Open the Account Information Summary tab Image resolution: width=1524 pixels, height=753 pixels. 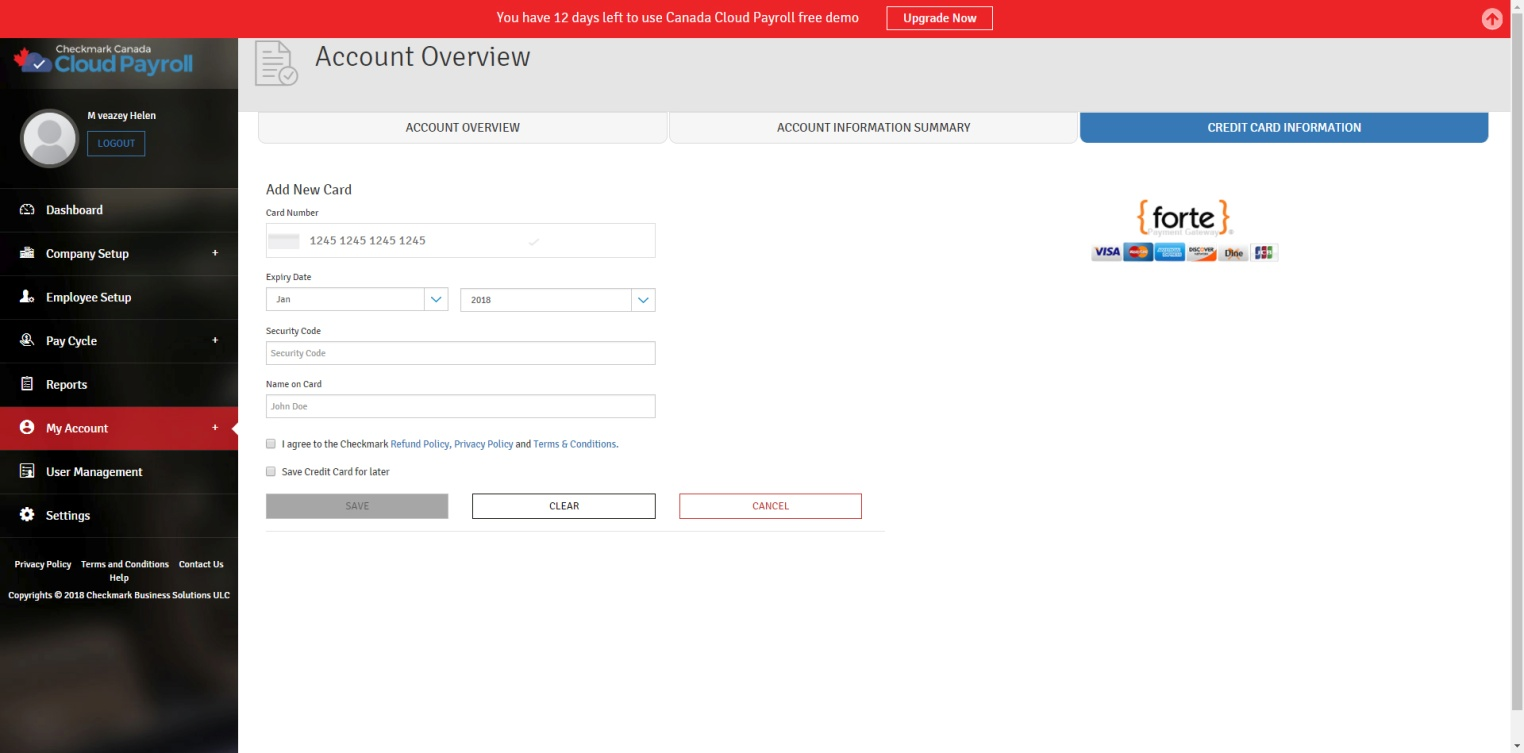click(x=873, y=128)
